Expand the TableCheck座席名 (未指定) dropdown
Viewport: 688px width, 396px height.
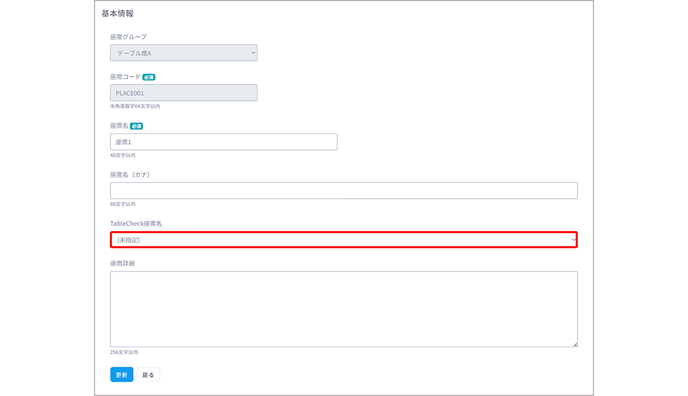344,240
